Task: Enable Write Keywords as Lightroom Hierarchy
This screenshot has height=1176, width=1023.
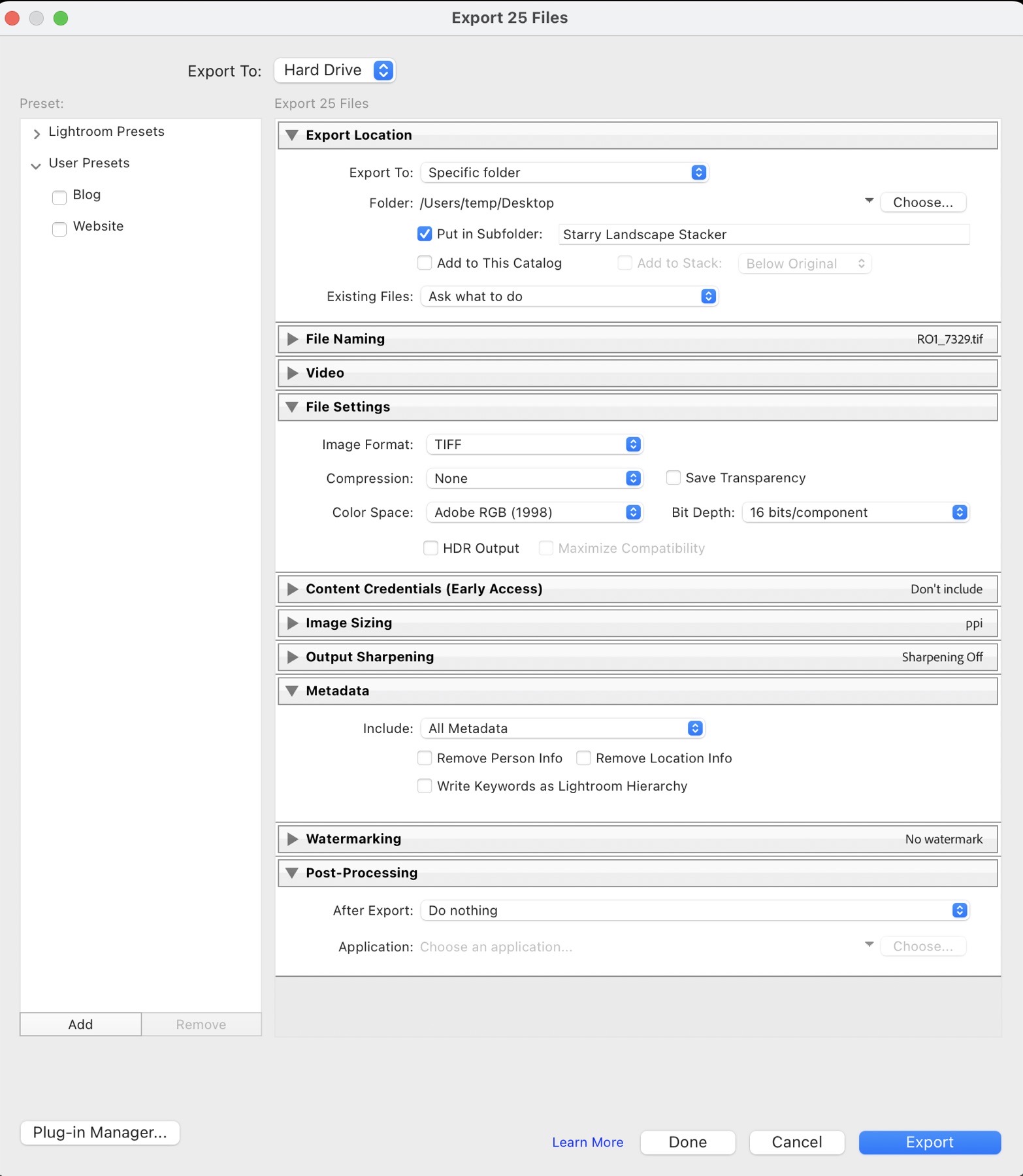Action: 425,786
